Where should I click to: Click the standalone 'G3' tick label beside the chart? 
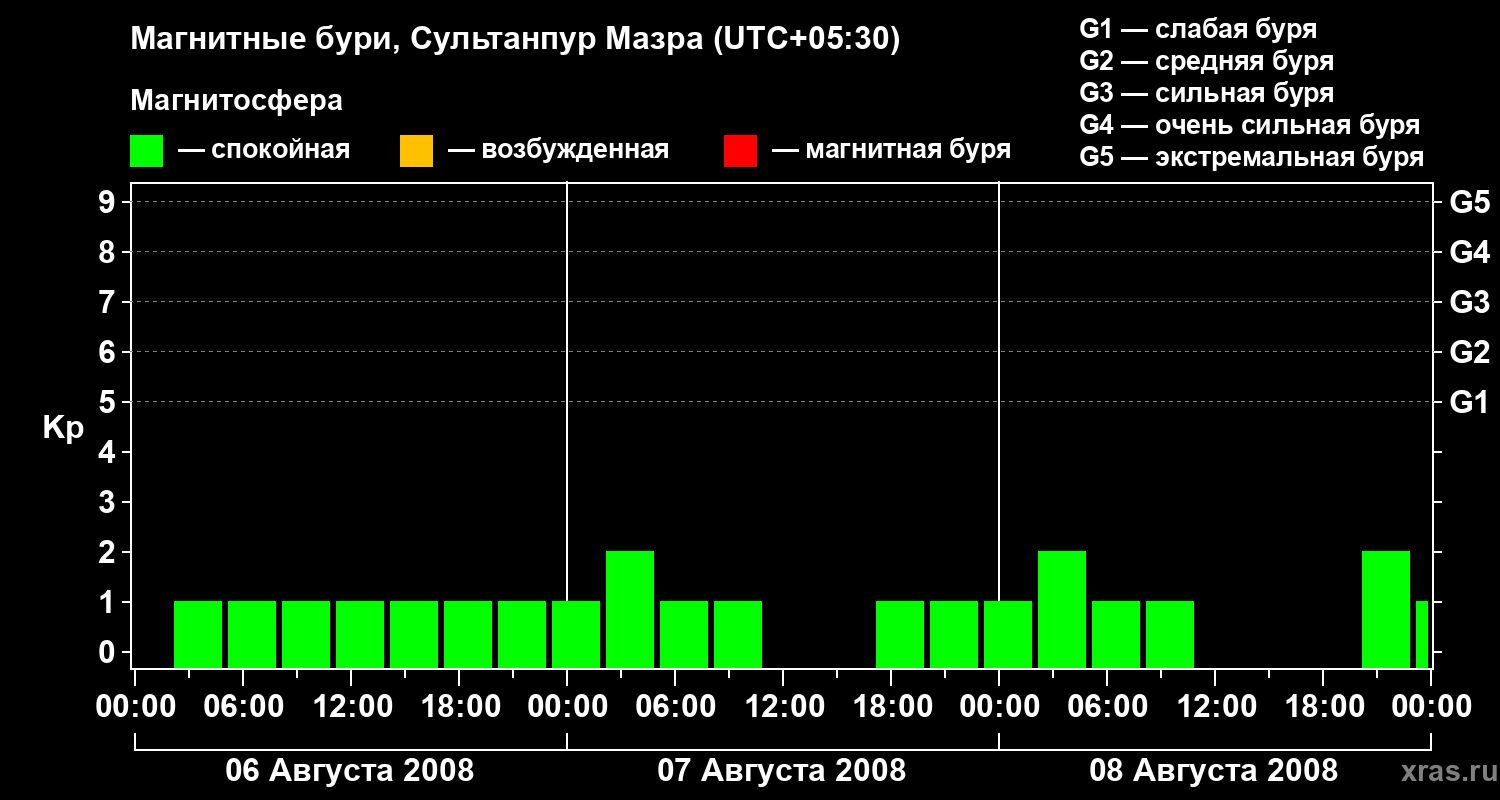click(x=1470, y=302)
